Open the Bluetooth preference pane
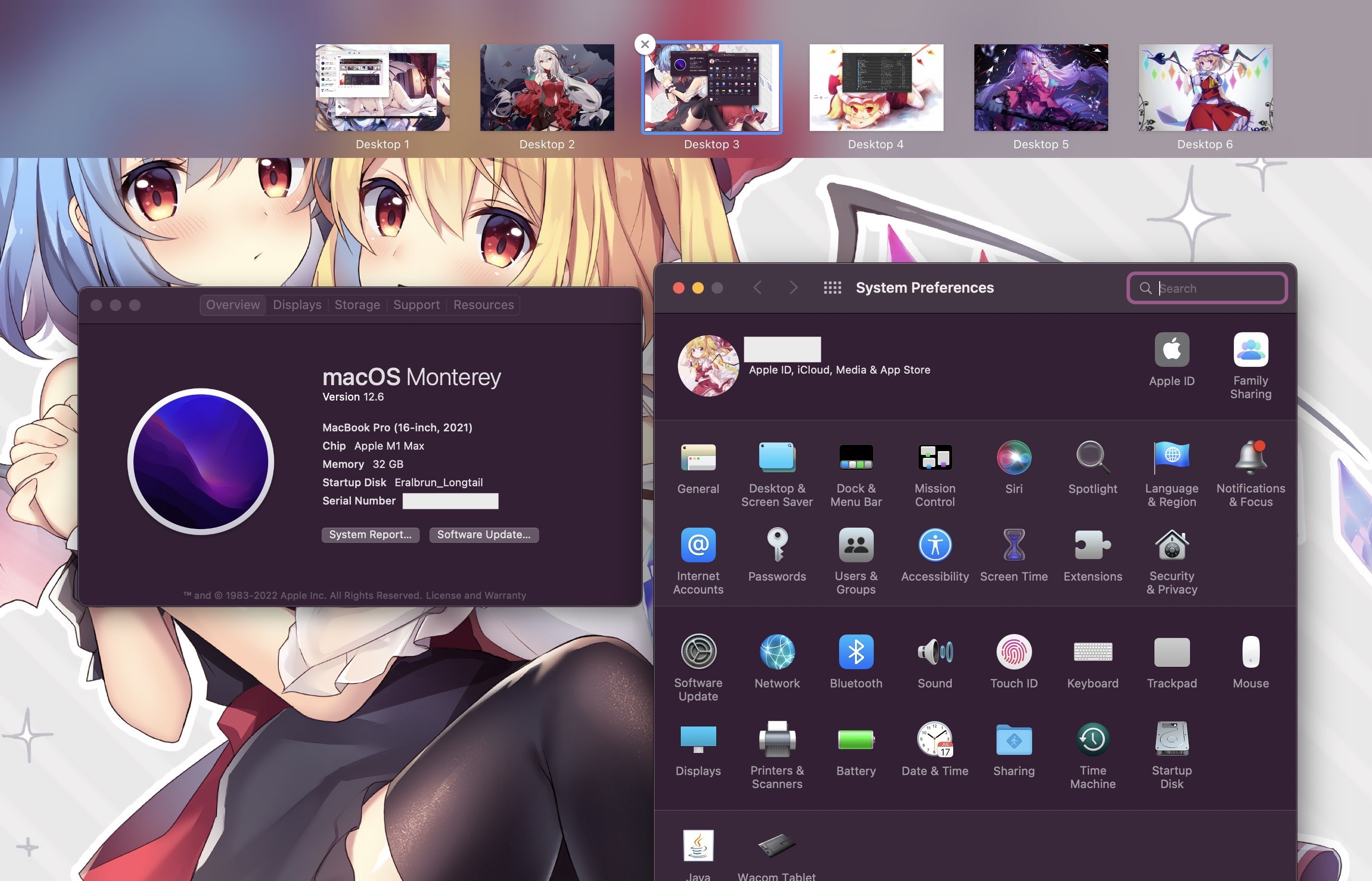Viewport: 1372px width, 881px height. 855,651
